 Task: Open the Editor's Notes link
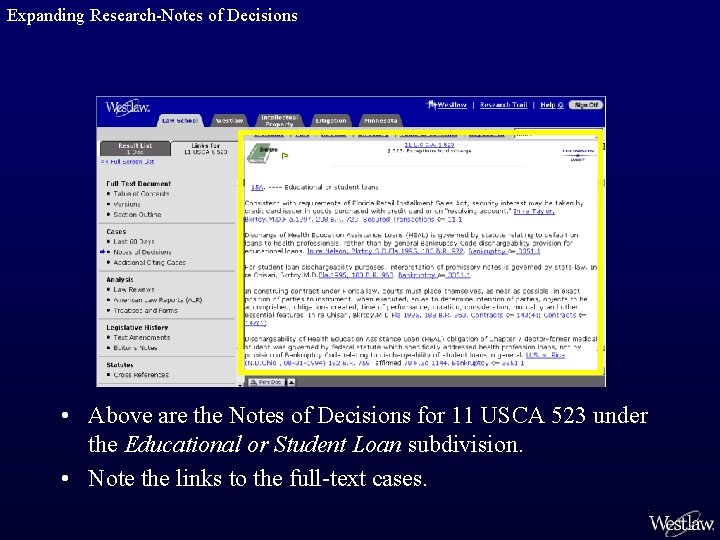pos(135,348)
